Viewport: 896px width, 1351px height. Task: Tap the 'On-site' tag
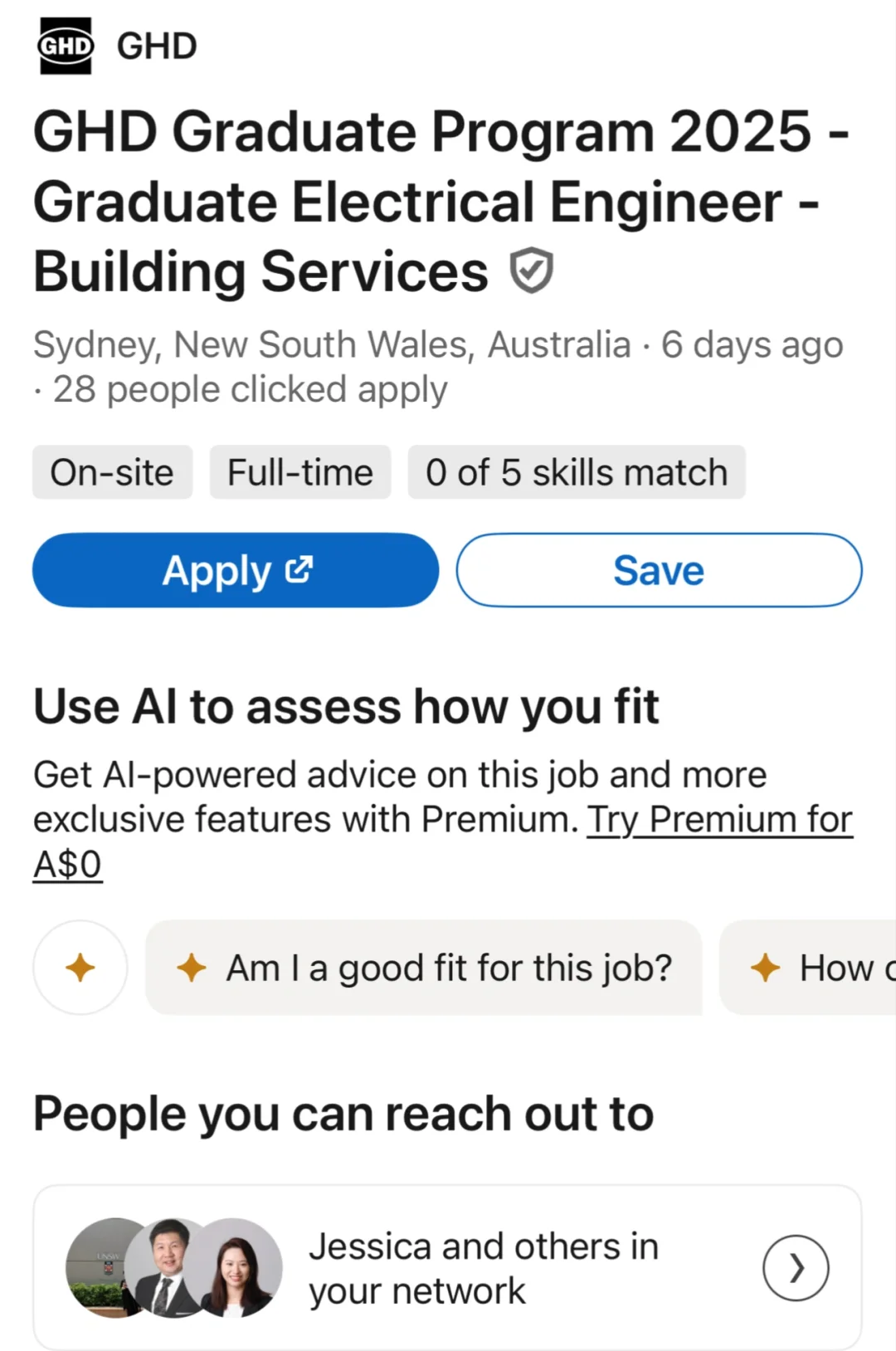click(112, 472)
